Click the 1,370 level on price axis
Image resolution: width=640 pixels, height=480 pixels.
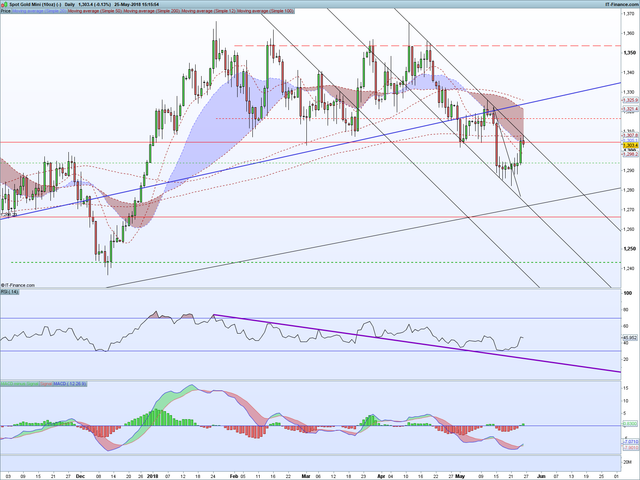pyautogui.click(x=629, y=13)
